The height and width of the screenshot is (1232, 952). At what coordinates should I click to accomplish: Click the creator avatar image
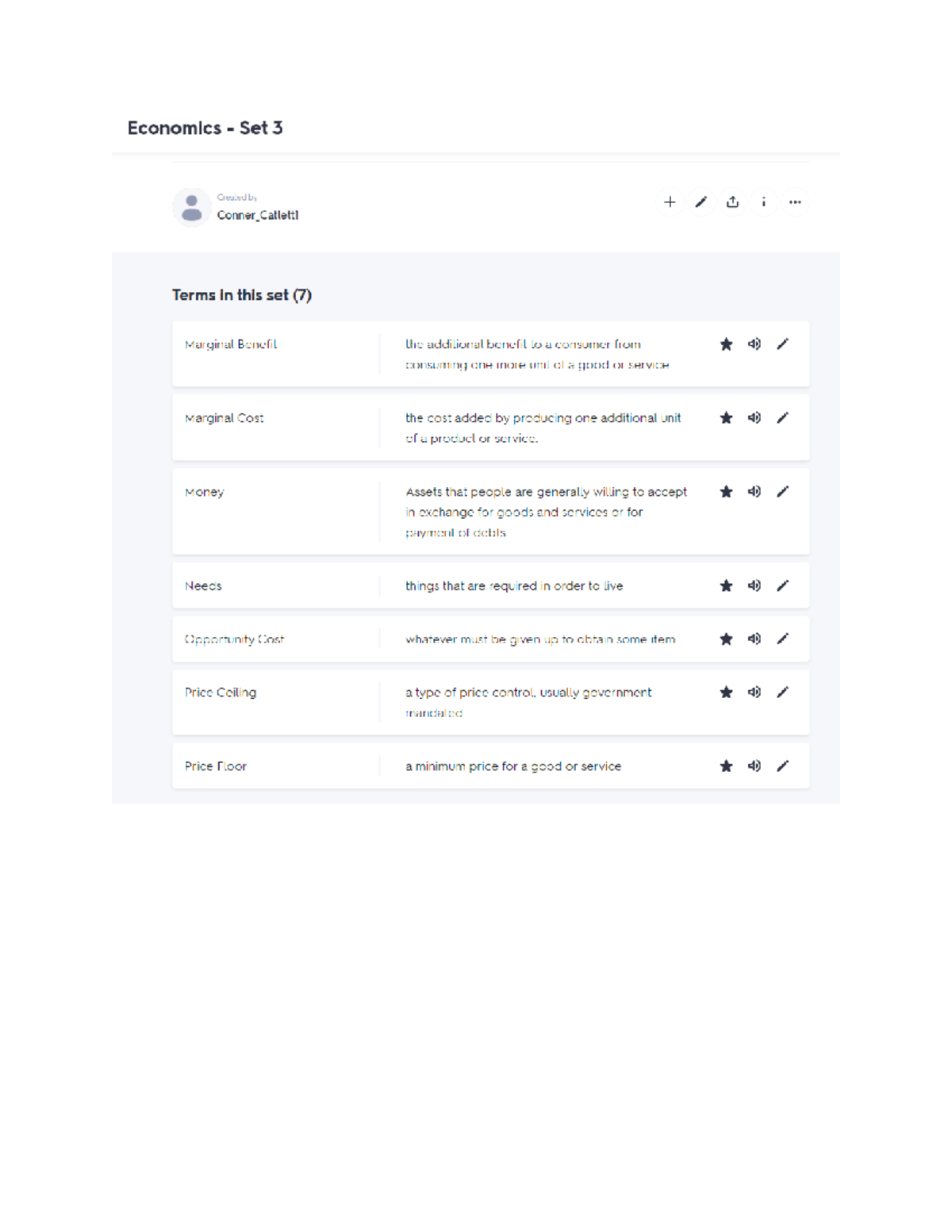192,208
